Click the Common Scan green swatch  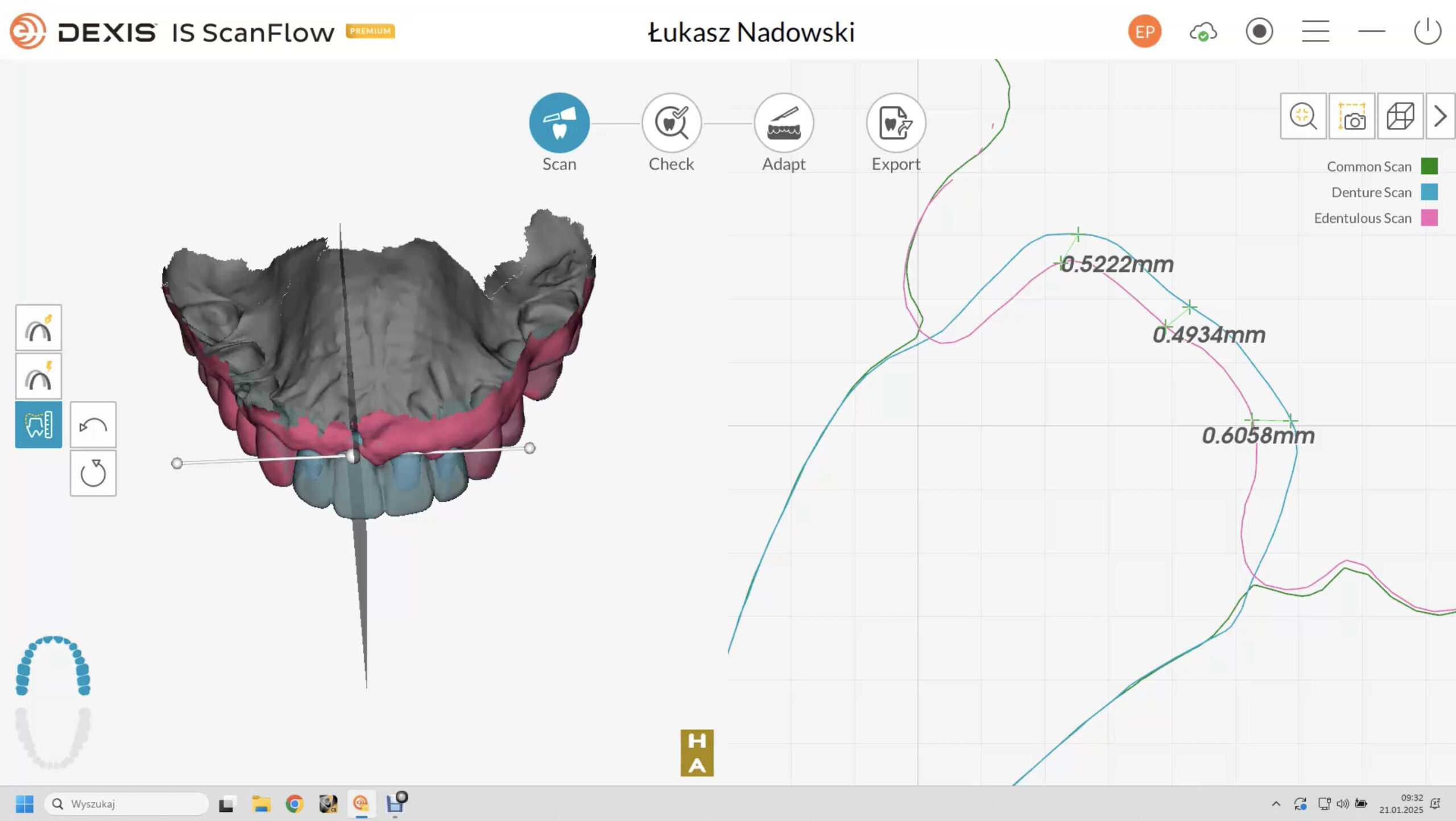click(1429, 166)
